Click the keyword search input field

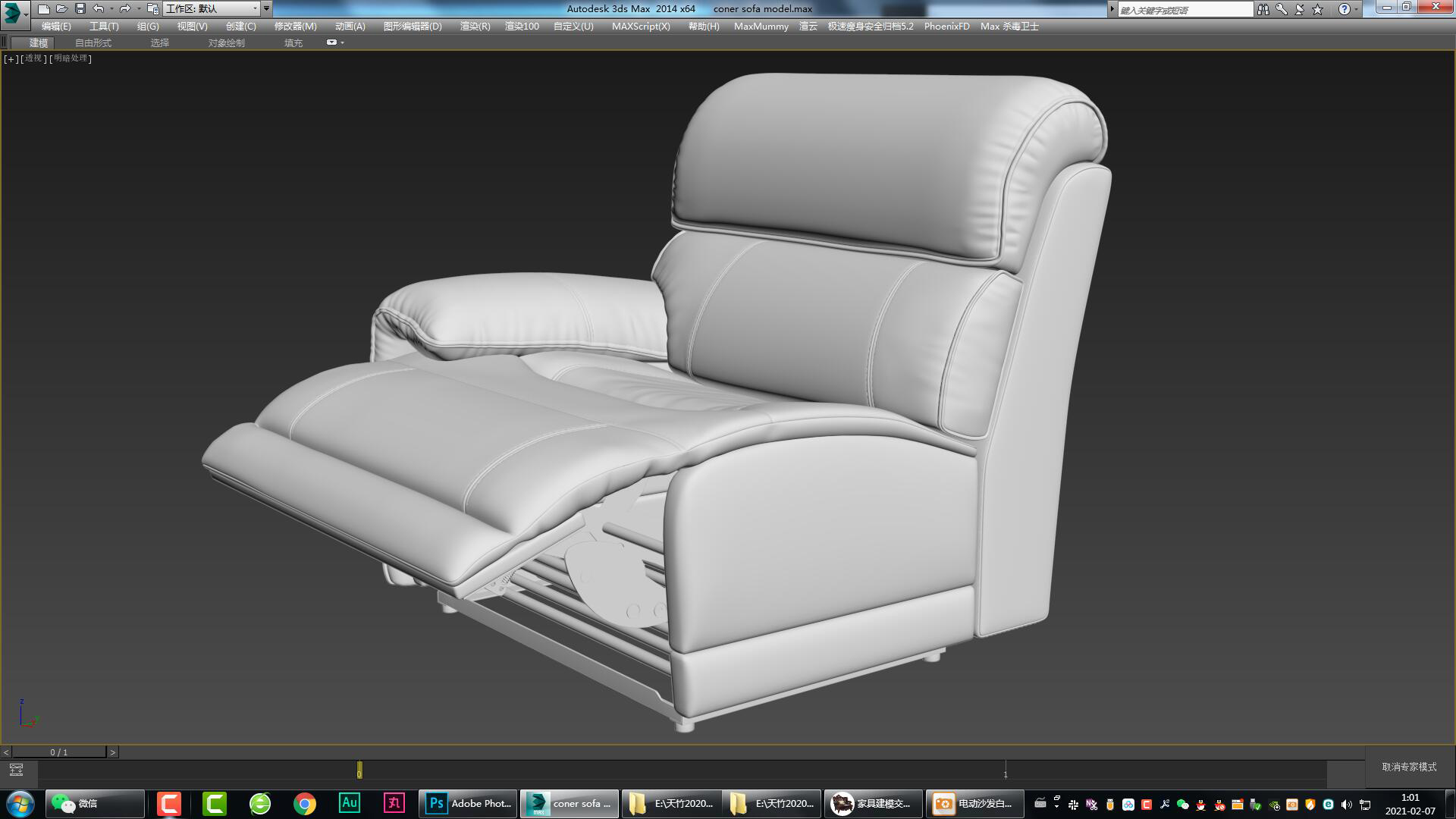(1183, 9)
